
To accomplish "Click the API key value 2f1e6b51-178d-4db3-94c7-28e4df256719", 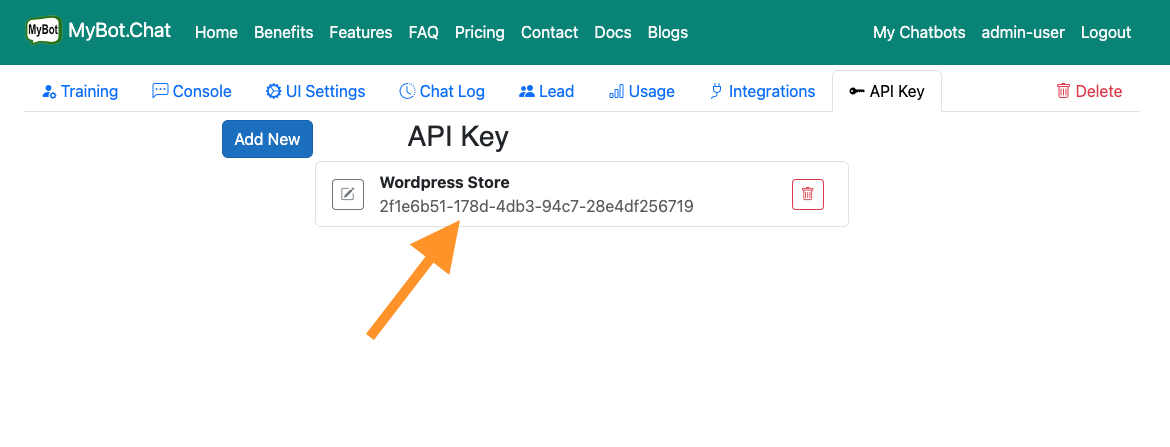I will [x=536, y=206].
